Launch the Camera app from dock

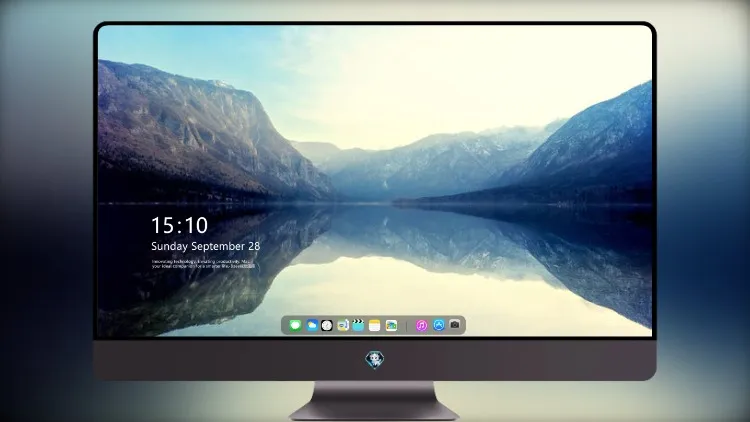pyautogui.click(x=455, y=324)
